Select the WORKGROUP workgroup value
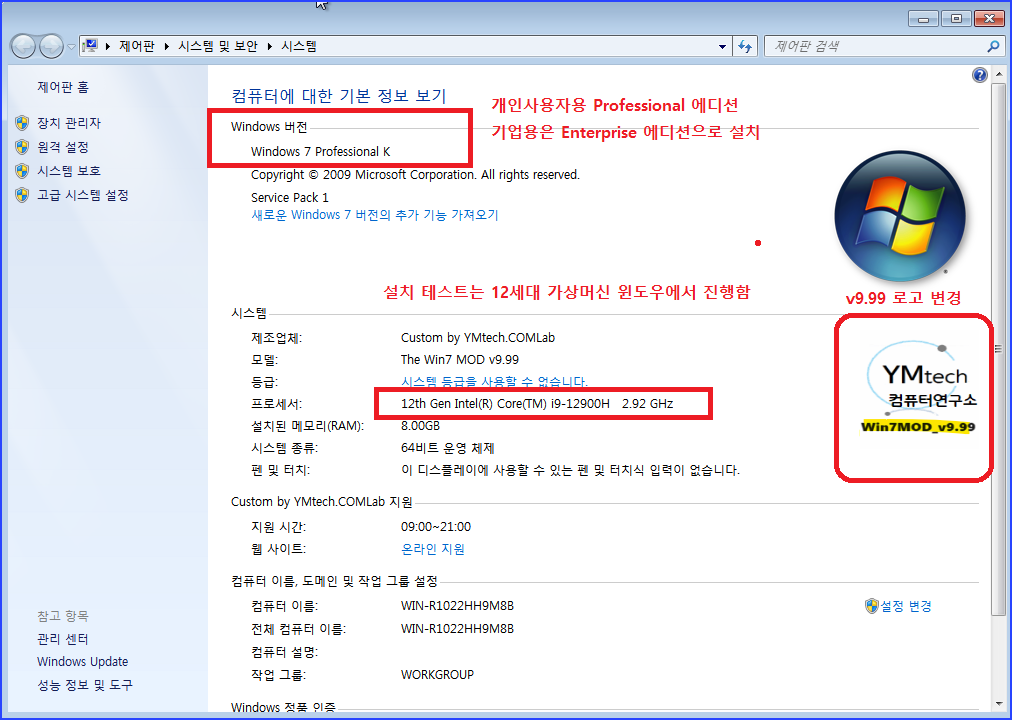The height and width of the screenshot is (720, 1012). pyautogui.click(x=437, y=674)
